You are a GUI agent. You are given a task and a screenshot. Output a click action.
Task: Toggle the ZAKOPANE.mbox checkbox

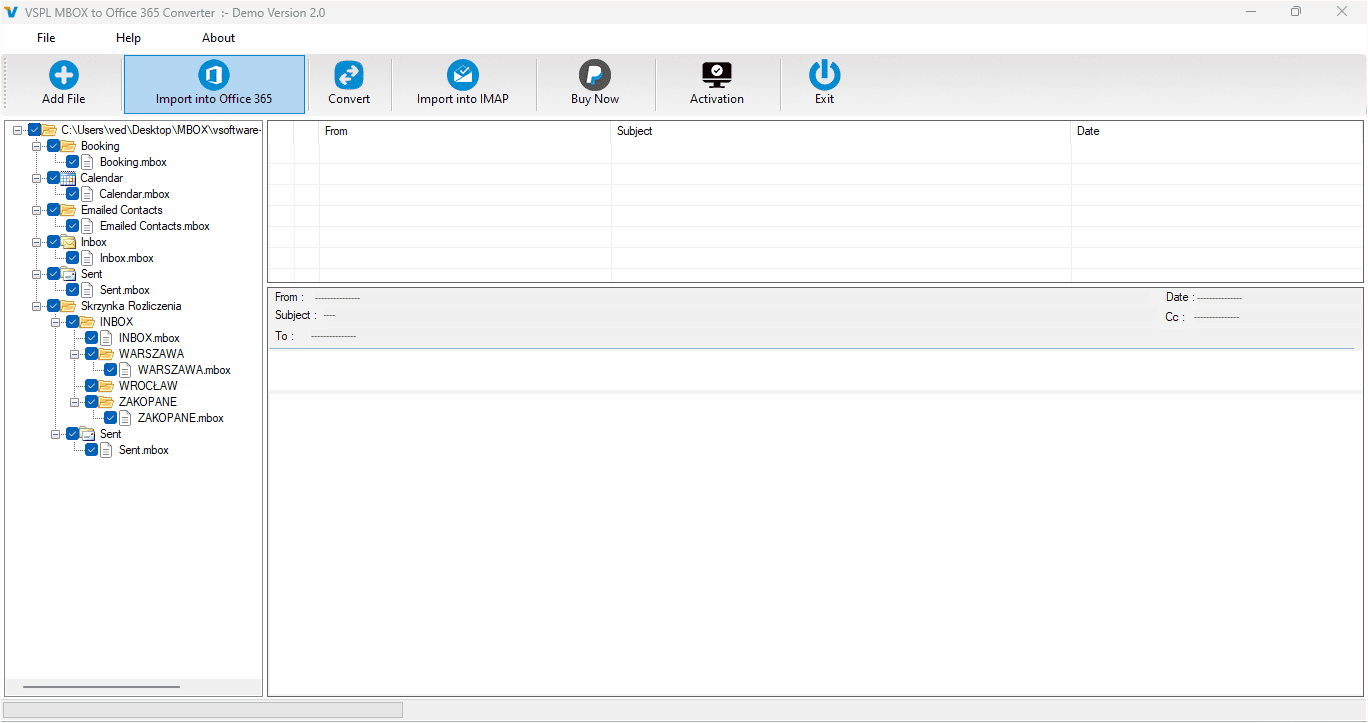tap(111, 418)
